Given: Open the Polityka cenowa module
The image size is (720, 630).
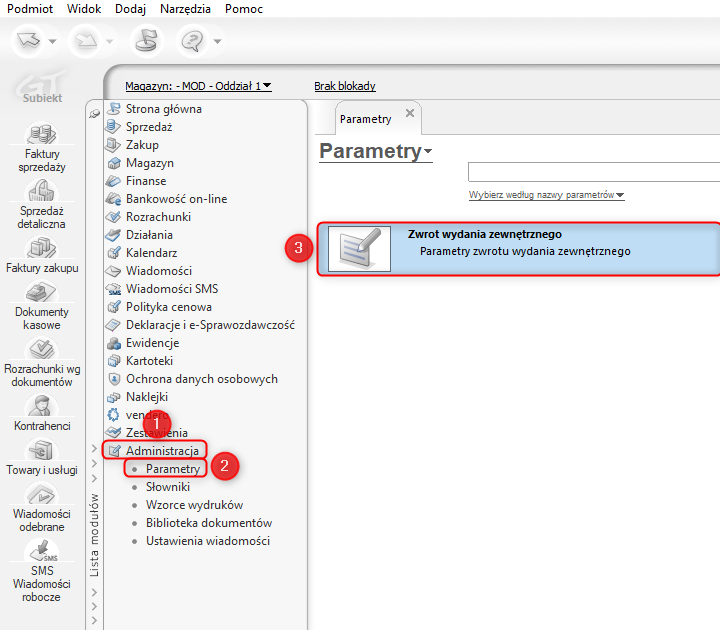Looking at the screenshot, I should pyautogui.click(x=169, y=307).
